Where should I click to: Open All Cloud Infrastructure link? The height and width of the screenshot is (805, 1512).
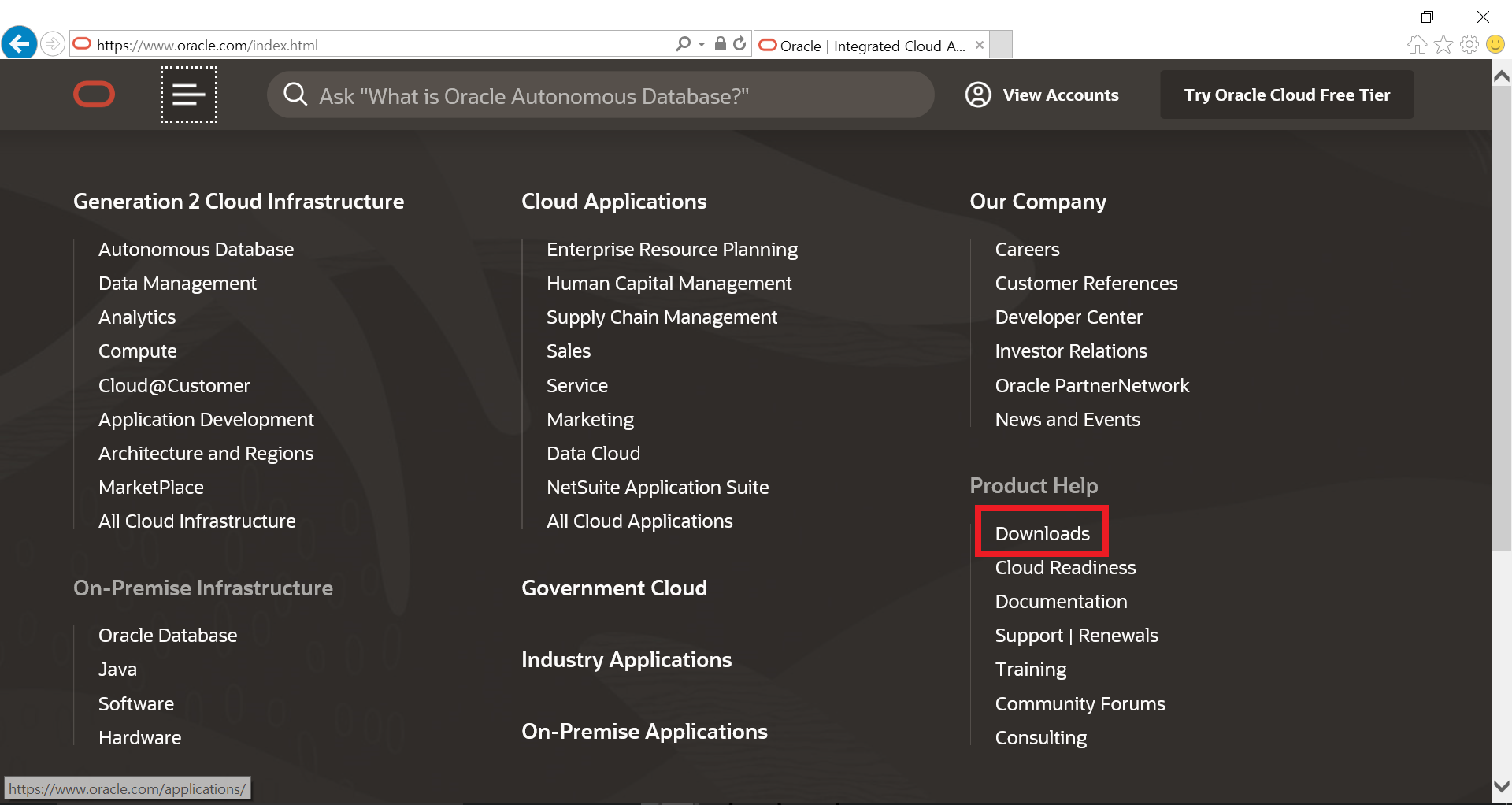[x=197, y=521]
